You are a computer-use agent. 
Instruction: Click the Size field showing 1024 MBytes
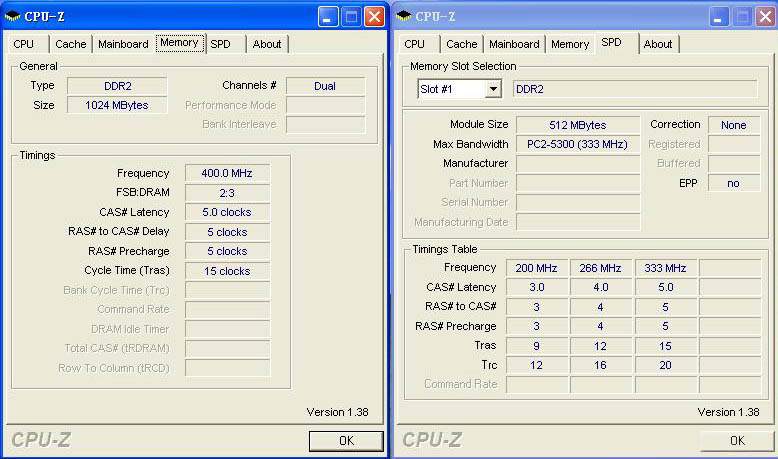tap(117, 105)
